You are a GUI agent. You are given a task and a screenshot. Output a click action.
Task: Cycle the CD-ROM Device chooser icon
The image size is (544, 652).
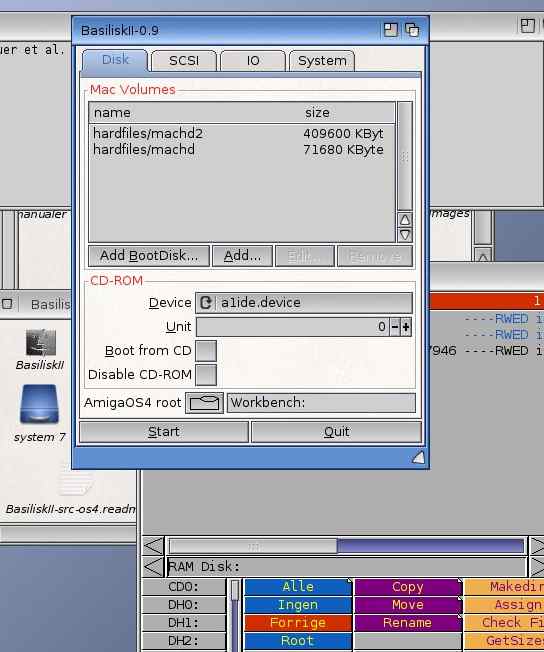pyautogui.click(x=206, y=302)
